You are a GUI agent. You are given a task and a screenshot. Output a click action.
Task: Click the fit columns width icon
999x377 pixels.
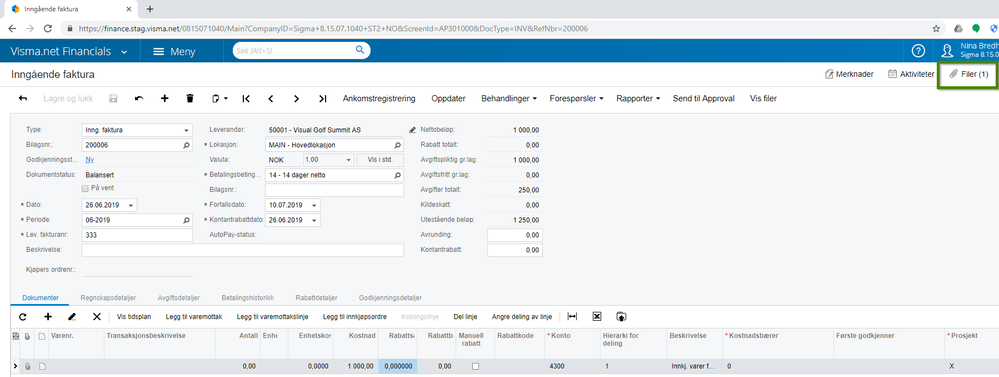572,317
